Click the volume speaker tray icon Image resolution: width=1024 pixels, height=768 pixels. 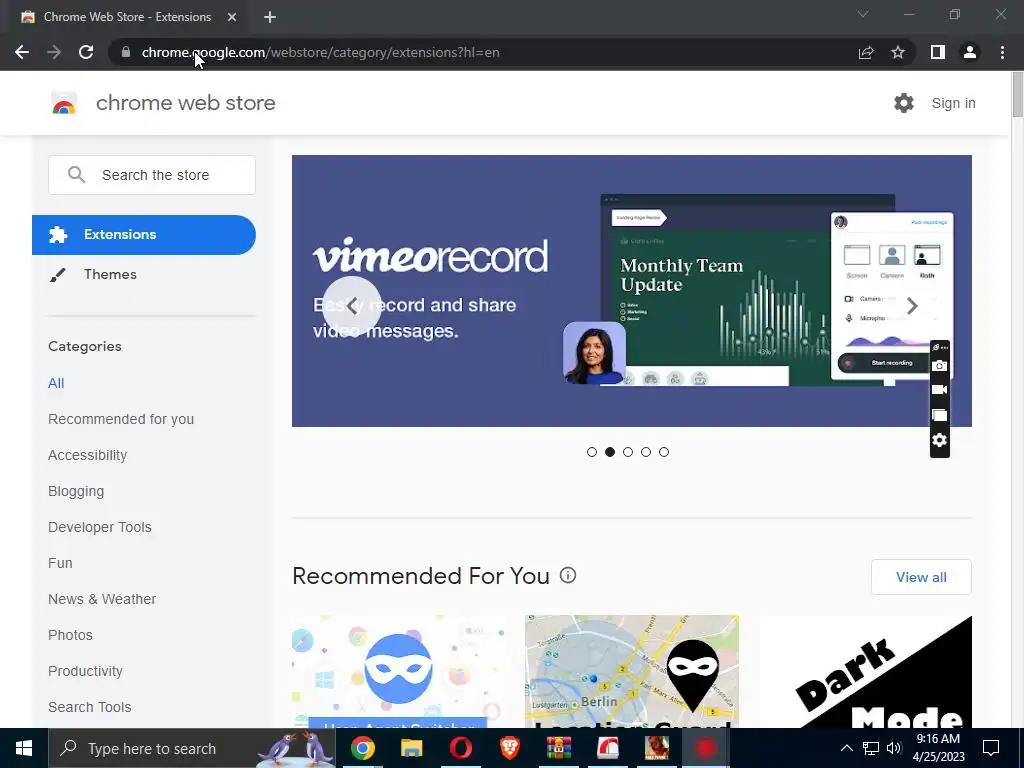coord(894,748)
